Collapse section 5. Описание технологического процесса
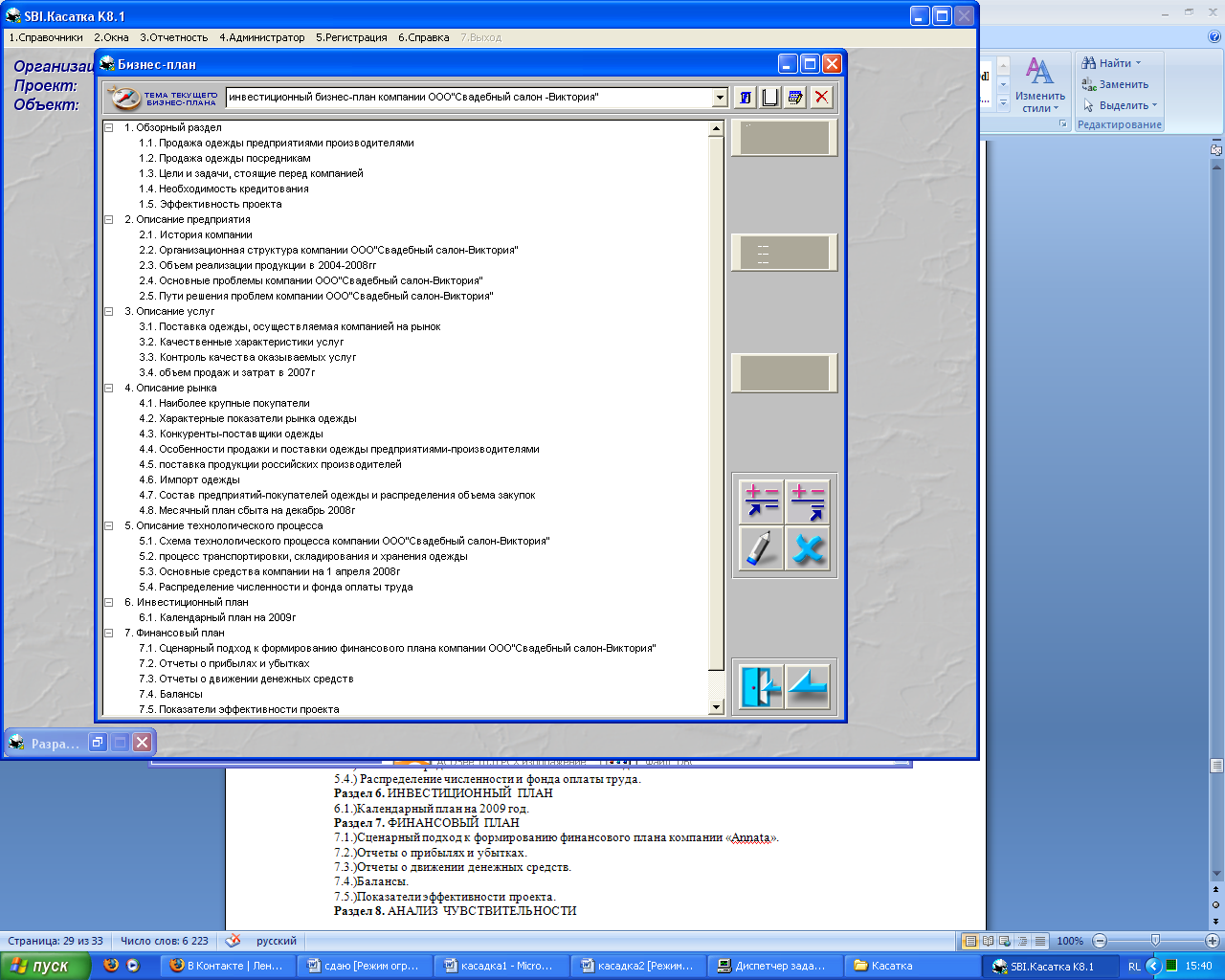 click(x=108, y=525)
